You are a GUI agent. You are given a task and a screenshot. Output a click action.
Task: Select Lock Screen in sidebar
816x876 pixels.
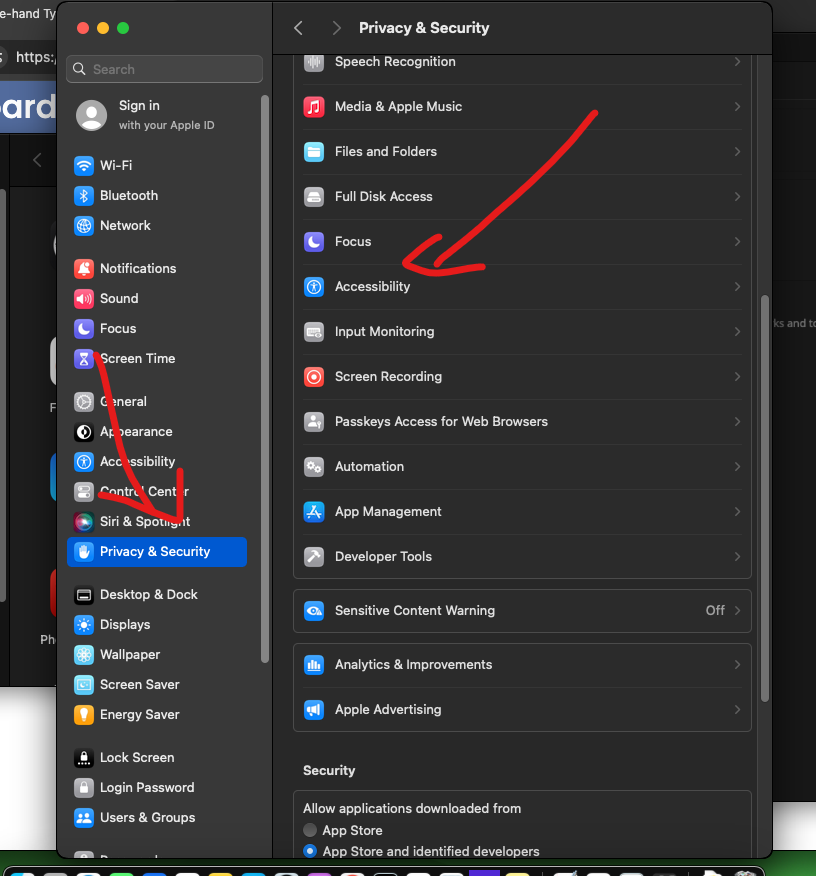click(136, 758)
